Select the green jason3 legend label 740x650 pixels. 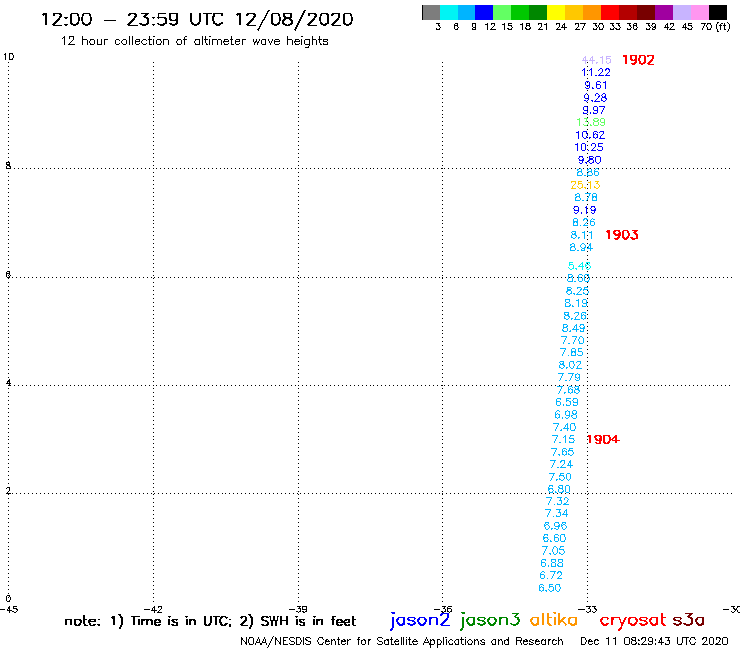coord(490,621)
